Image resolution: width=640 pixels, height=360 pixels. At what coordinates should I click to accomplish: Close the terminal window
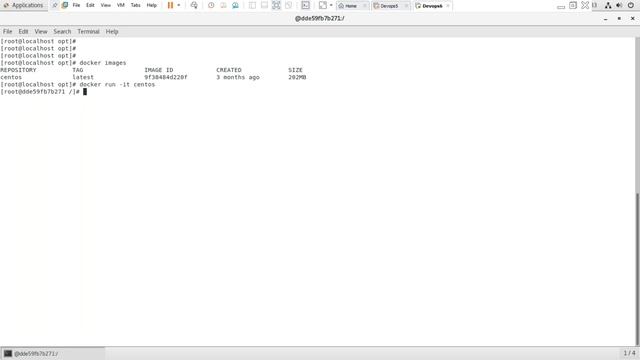(x=633, y=19)
